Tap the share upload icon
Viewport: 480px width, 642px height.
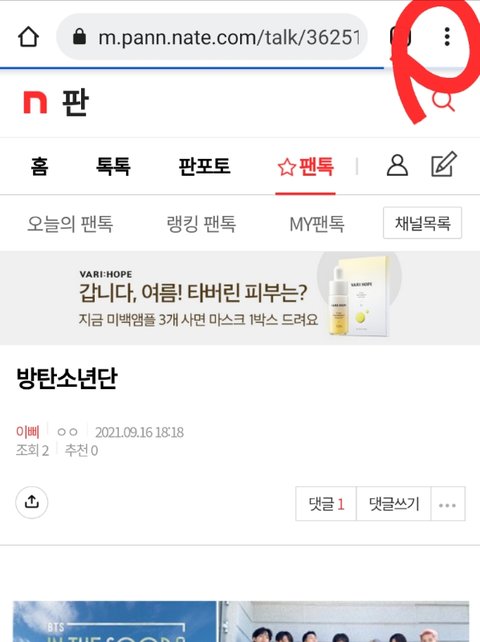(32, 502)
